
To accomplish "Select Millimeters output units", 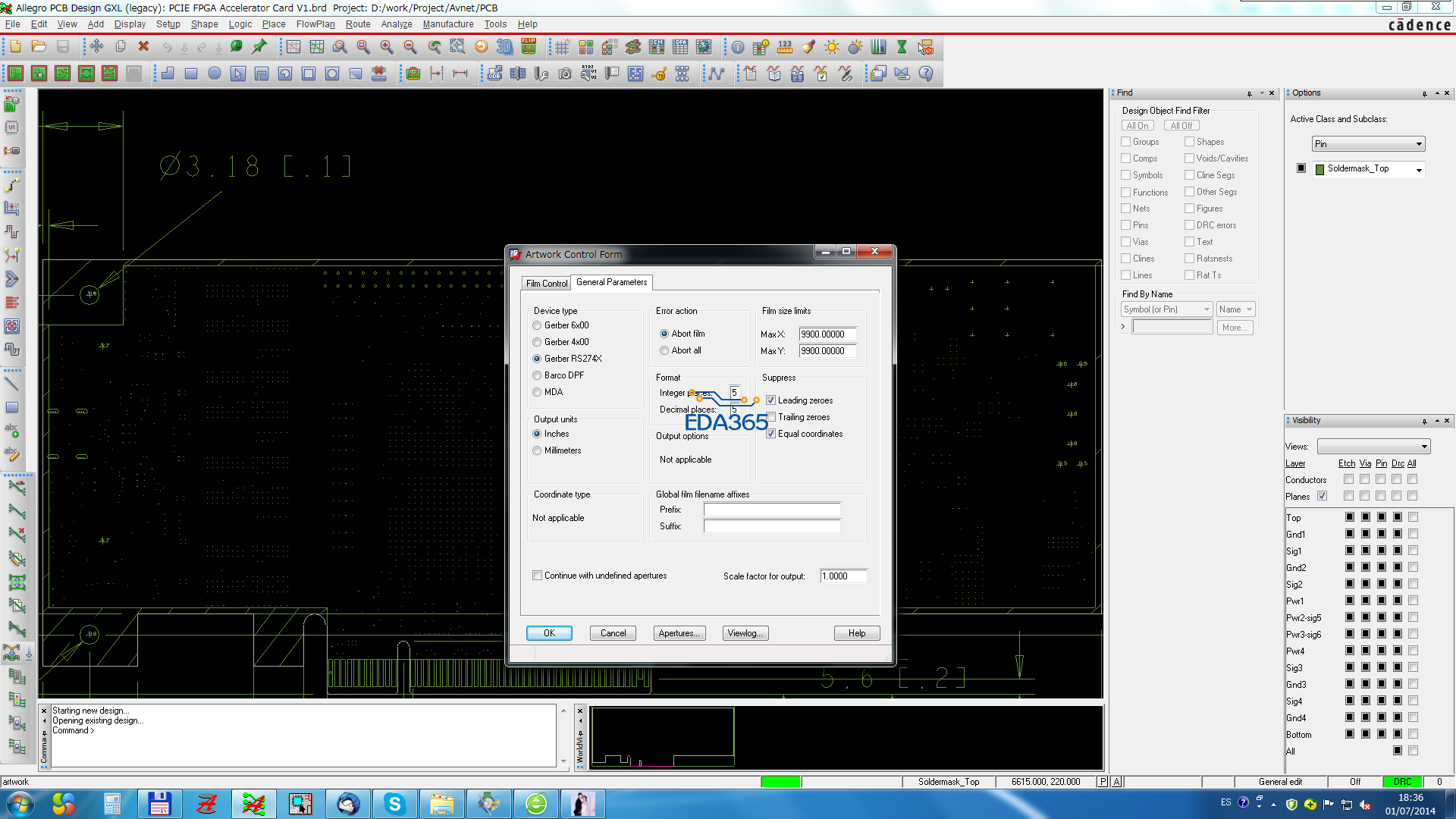I will (537, 450).
